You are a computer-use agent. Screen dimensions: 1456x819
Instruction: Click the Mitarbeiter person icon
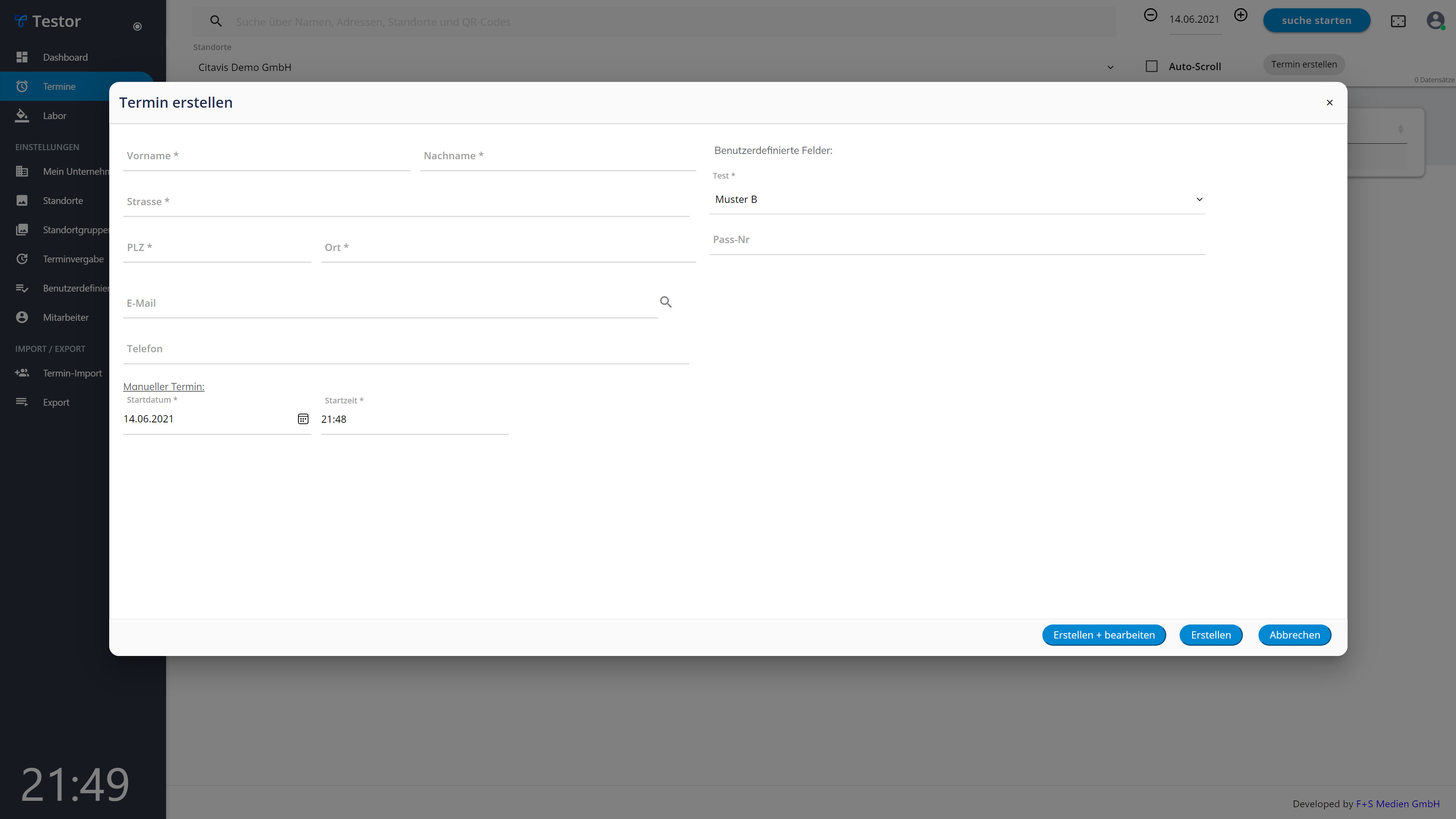22,317
